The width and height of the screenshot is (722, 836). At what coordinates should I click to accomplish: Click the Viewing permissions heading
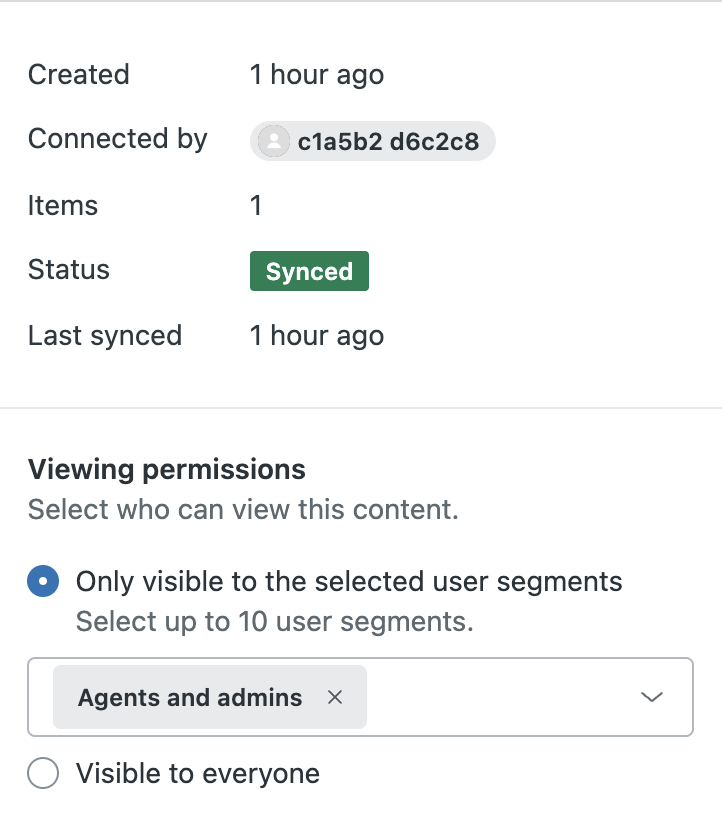pos(167,469)
